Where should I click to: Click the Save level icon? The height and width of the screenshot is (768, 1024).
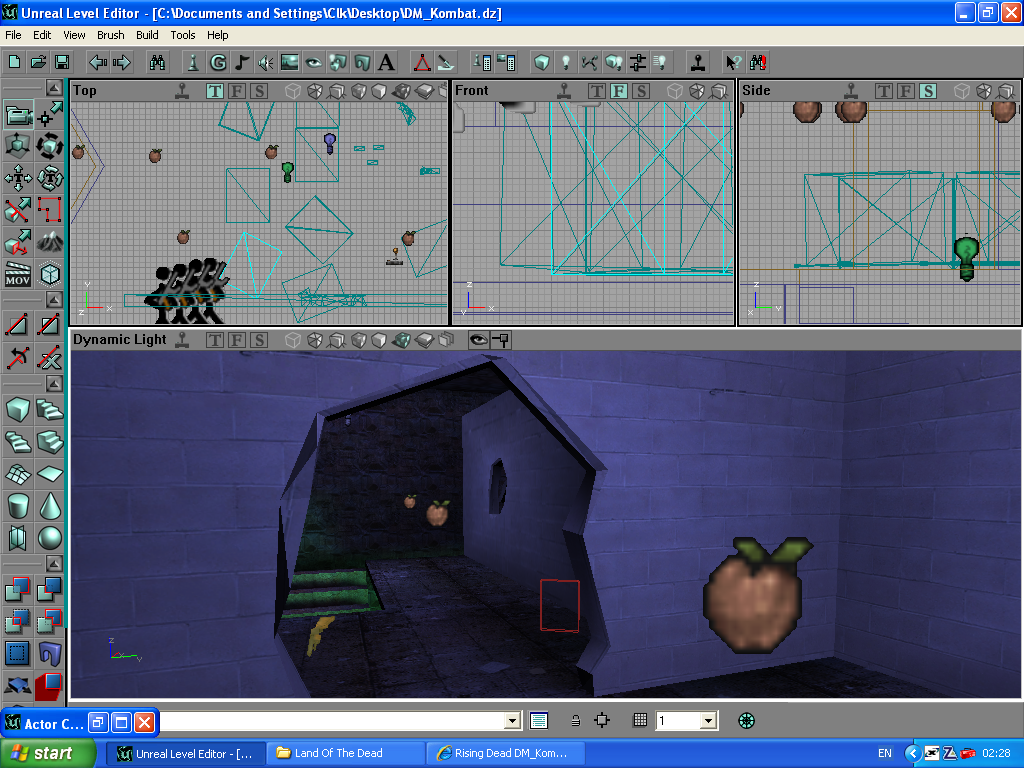(62, 62)
